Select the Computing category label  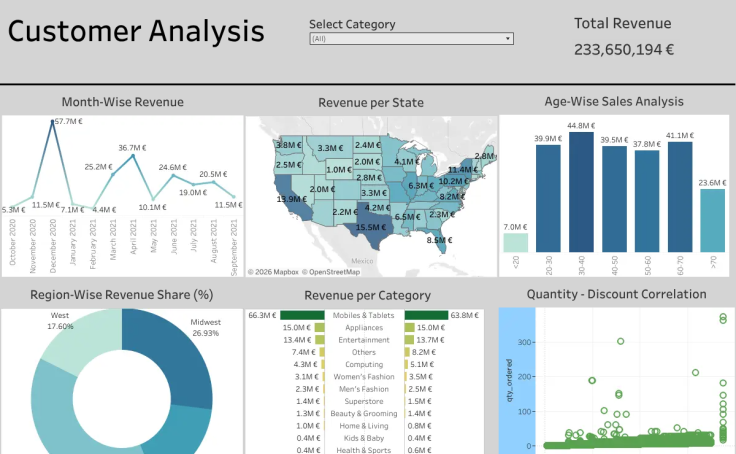pyautogui.click(x=364, y=364)
